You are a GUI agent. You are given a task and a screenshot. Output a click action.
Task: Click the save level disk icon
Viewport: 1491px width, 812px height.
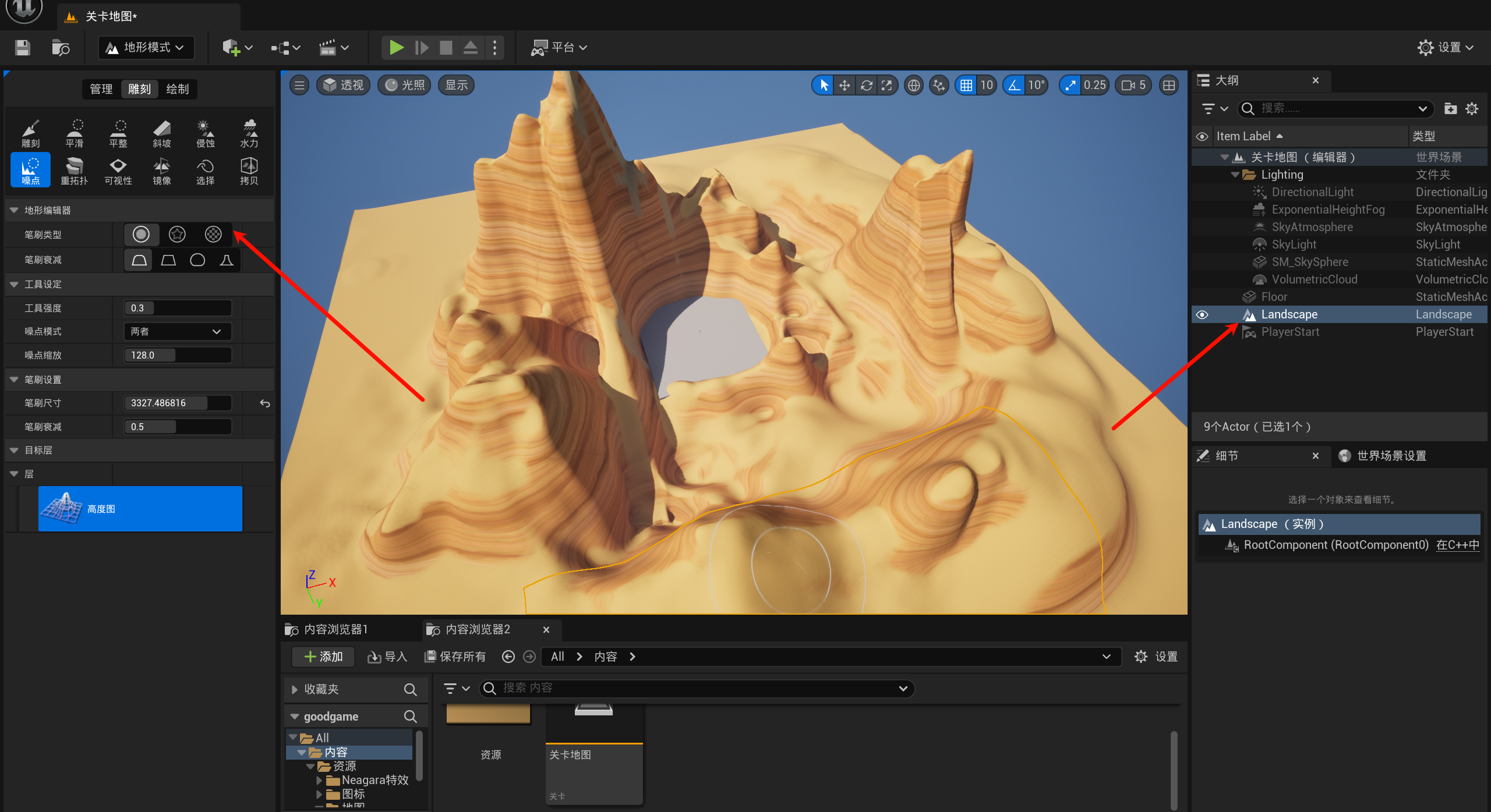pos(22,47)
